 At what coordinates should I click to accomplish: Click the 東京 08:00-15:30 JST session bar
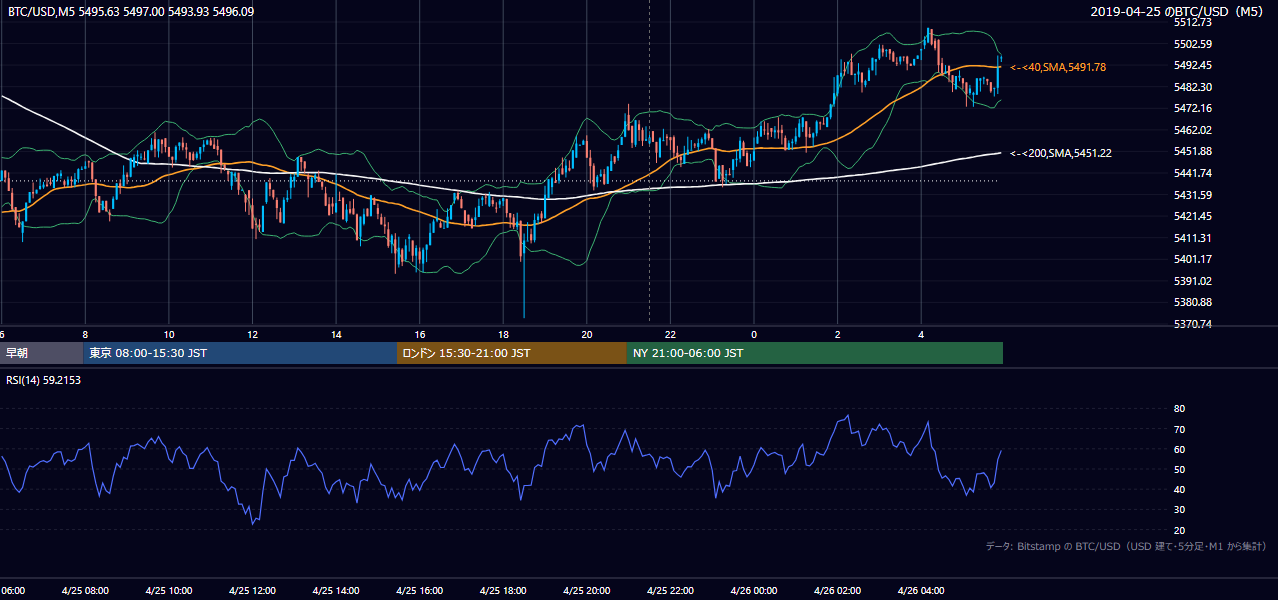click(240, 353)
